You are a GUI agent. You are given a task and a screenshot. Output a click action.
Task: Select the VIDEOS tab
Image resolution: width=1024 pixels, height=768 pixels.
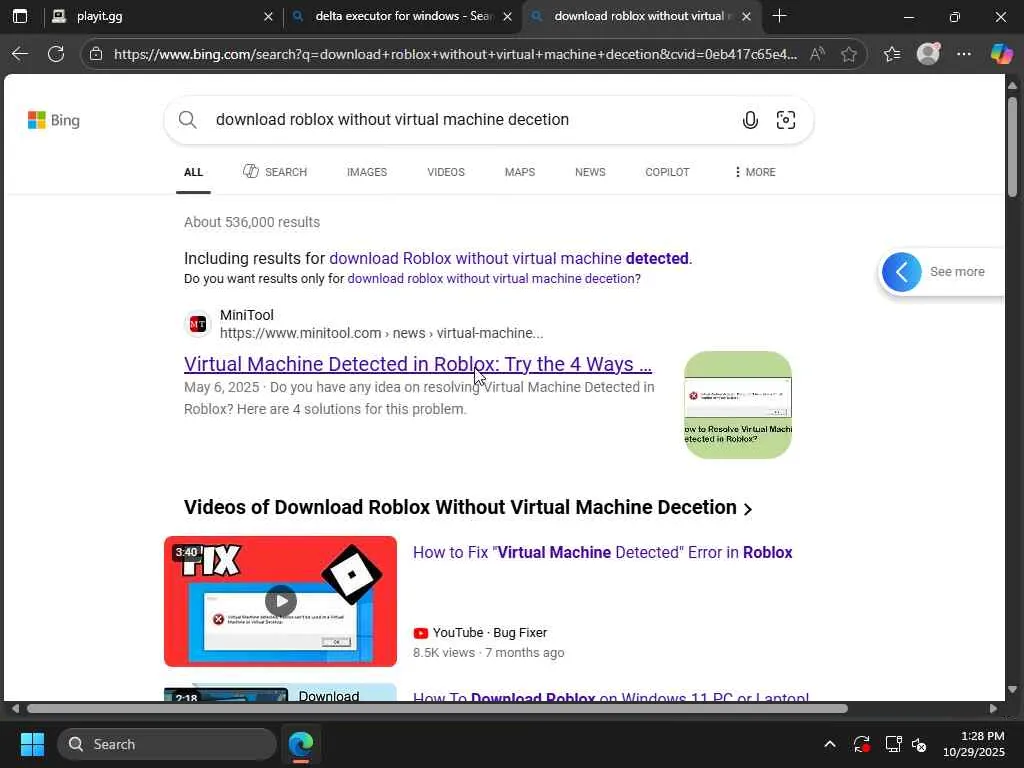point(446,172)
